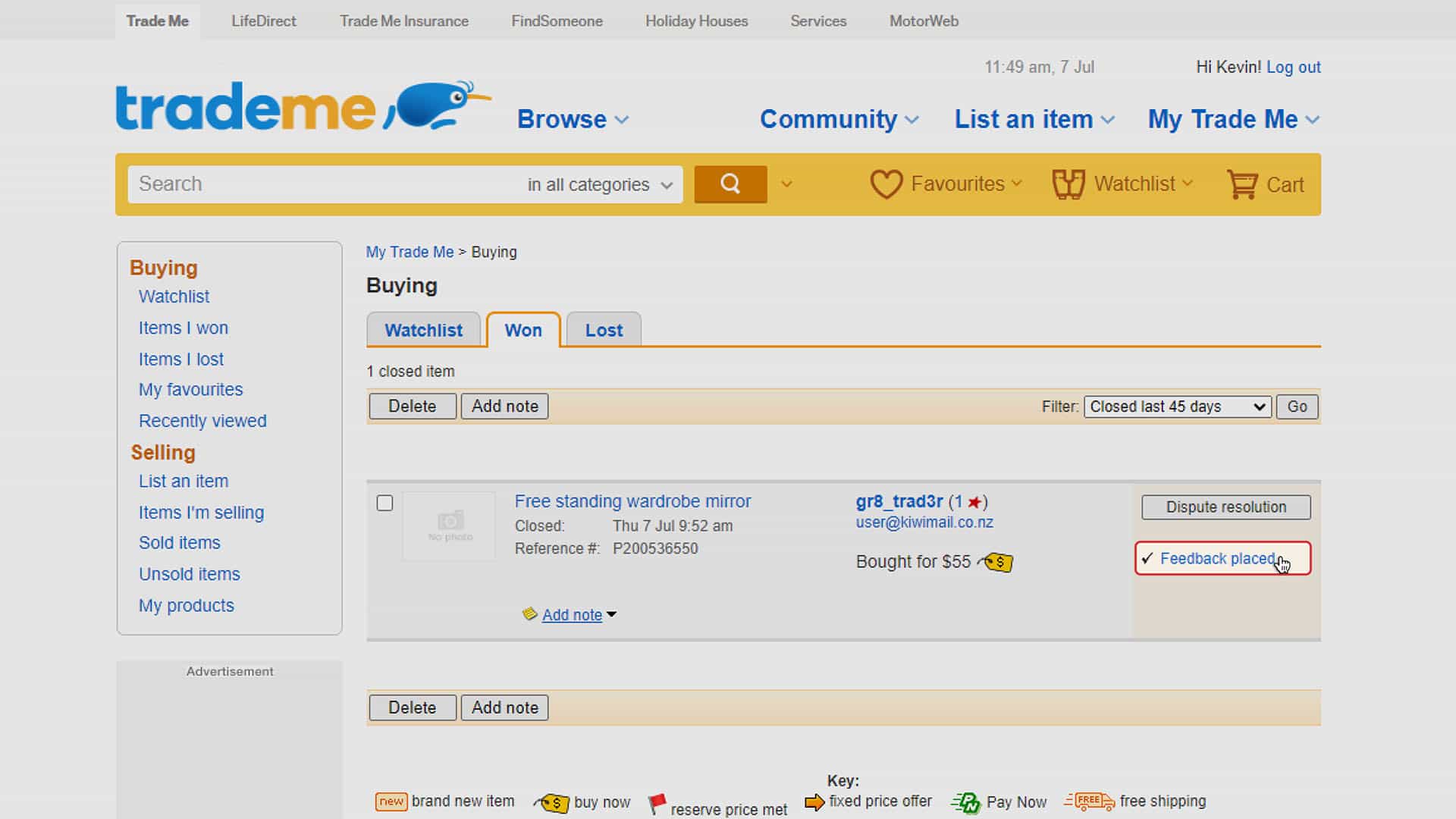Viewport: 1456px width, 819px height.
Task: Expand the advanced search arrow beside search button
Action: point(786,184)
